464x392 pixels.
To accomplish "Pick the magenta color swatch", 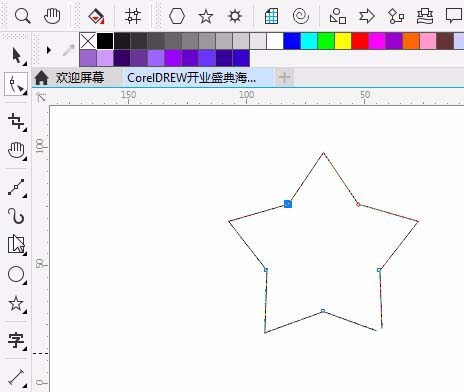I will (x=377, y=41).
